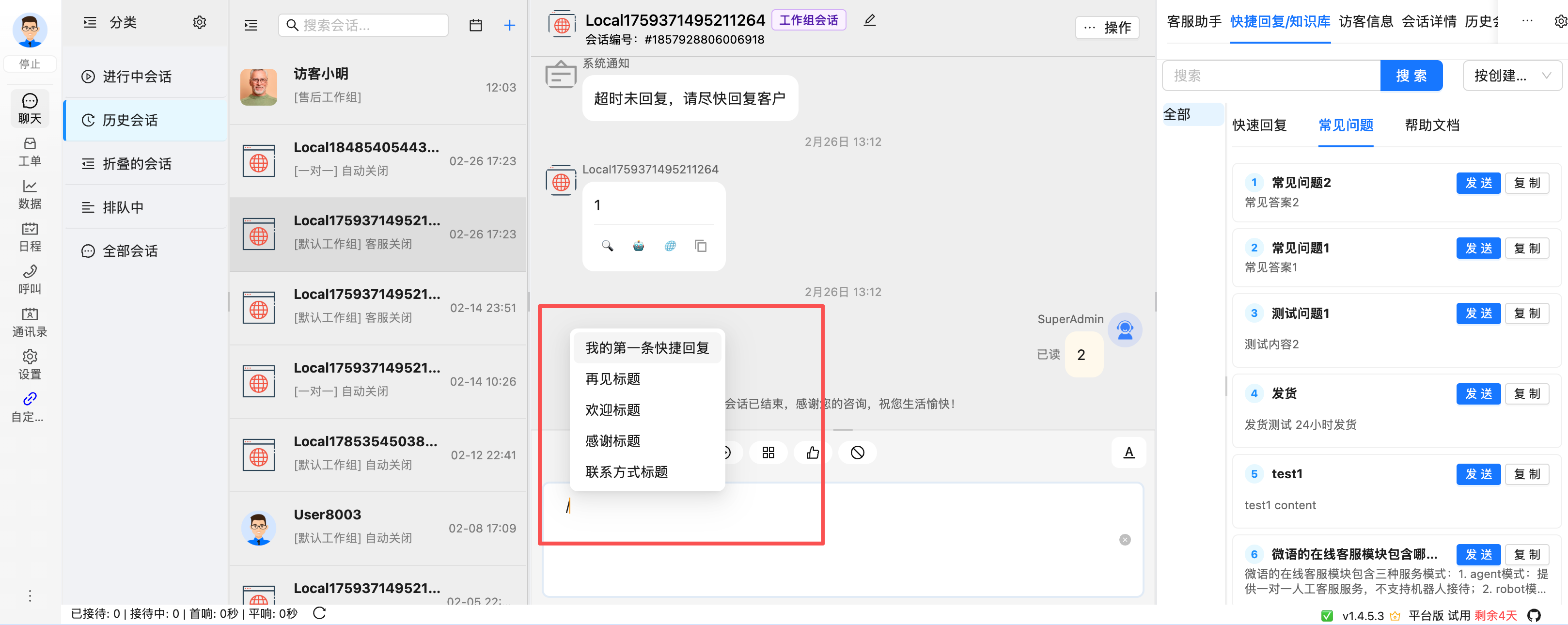Copy message "1" using the copy icon
The height and width of the screenshot is (625, 1568).
[x=701, y=246]
